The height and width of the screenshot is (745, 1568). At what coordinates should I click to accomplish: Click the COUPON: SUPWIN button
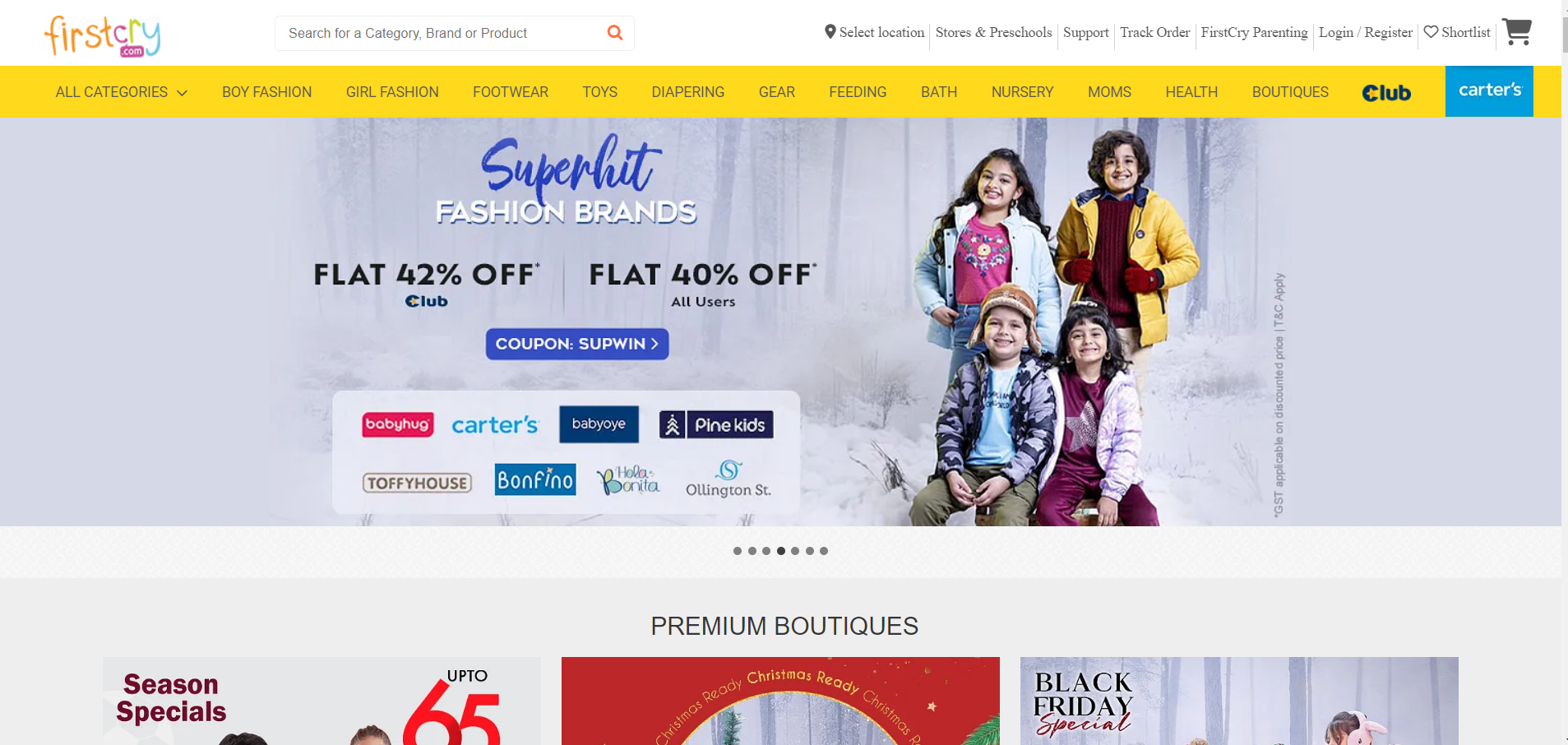tap(577, 344)
